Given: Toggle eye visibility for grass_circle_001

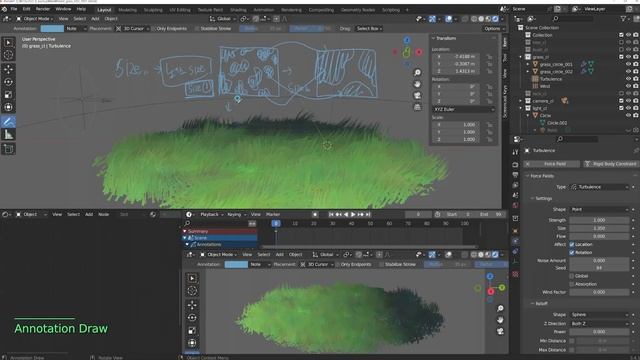Looking at the screenshot, I should click(x=629, y=64).
